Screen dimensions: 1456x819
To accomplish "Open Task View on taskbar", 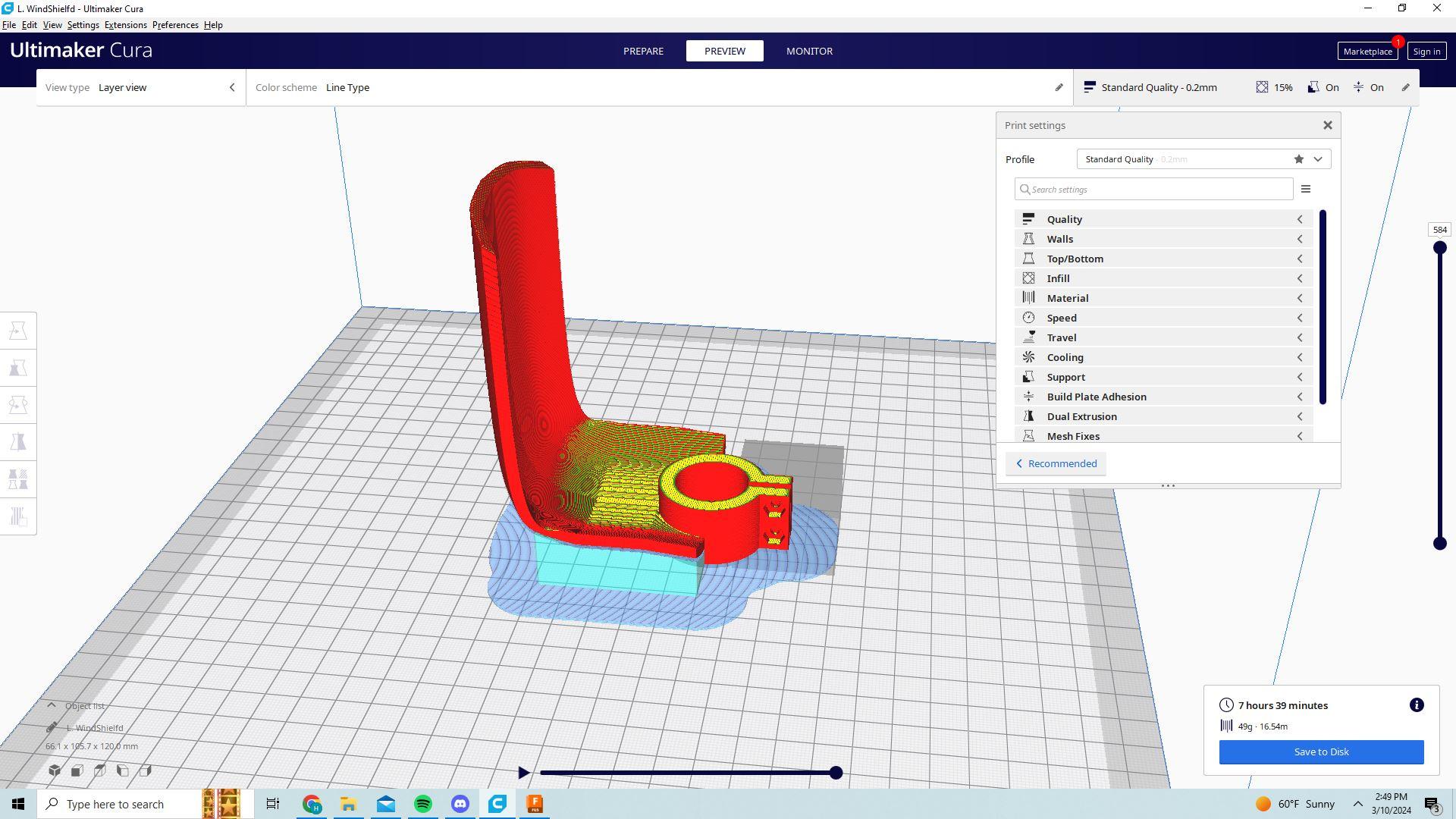I will click(x=273, y=804).
